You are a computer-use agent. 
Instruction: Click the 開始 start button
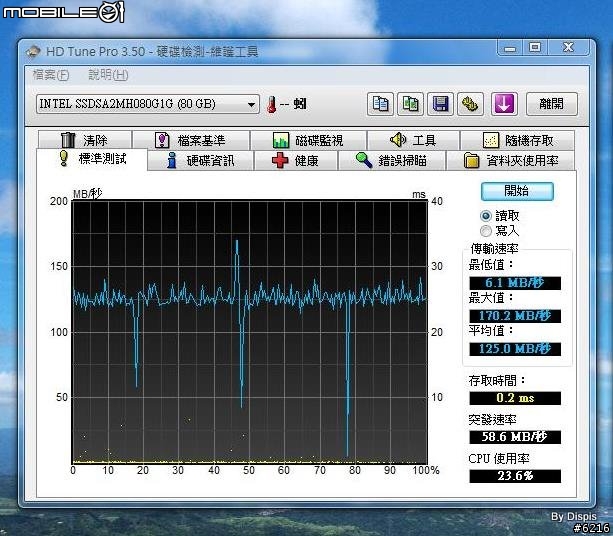pyautogui.click(x=517, y=191)
